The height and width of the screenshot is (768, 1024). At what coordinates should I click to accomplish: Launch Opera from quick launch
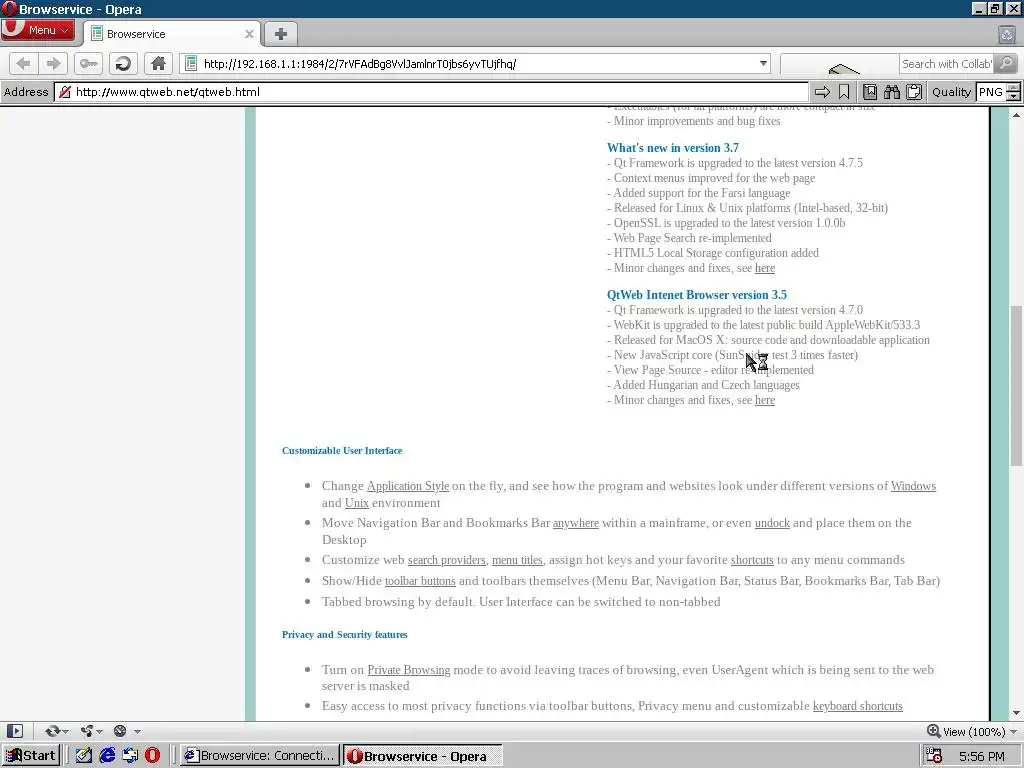153,756
